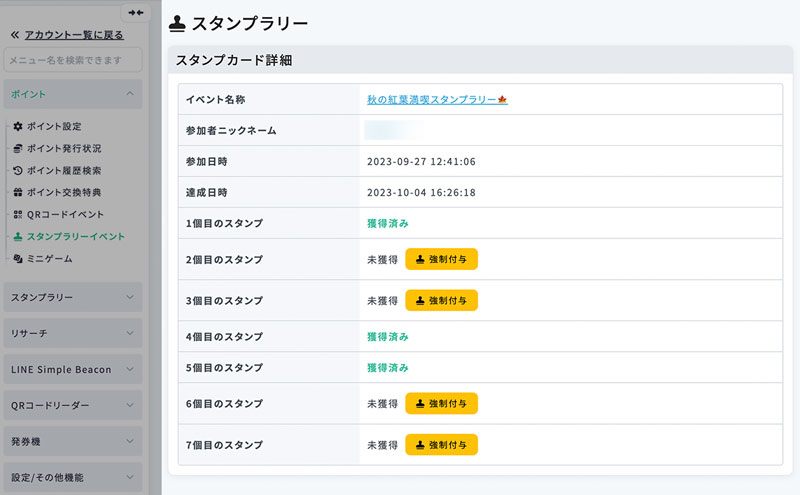Expand the リサーチ sidebar section
800x495 pixels.
point(72,333)
